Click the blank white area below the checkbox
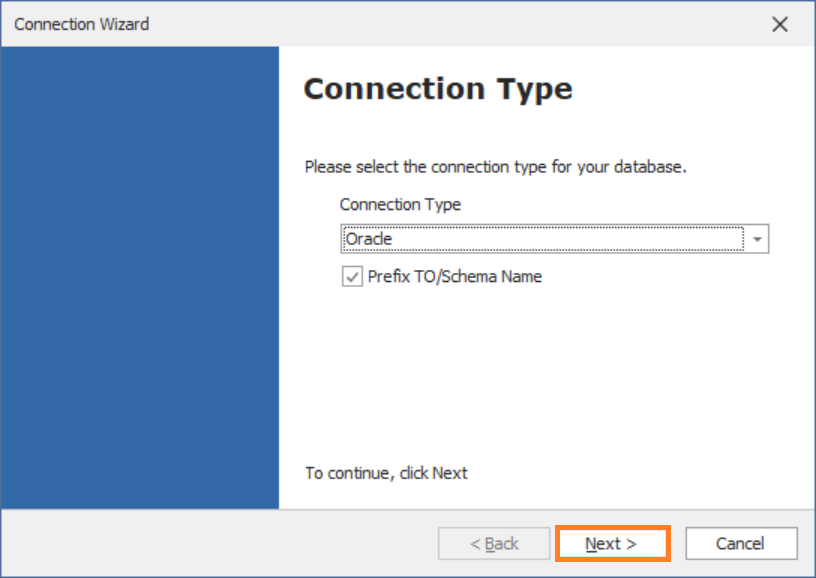This screenshot has width=816, height=578. [x=546, y=375]
